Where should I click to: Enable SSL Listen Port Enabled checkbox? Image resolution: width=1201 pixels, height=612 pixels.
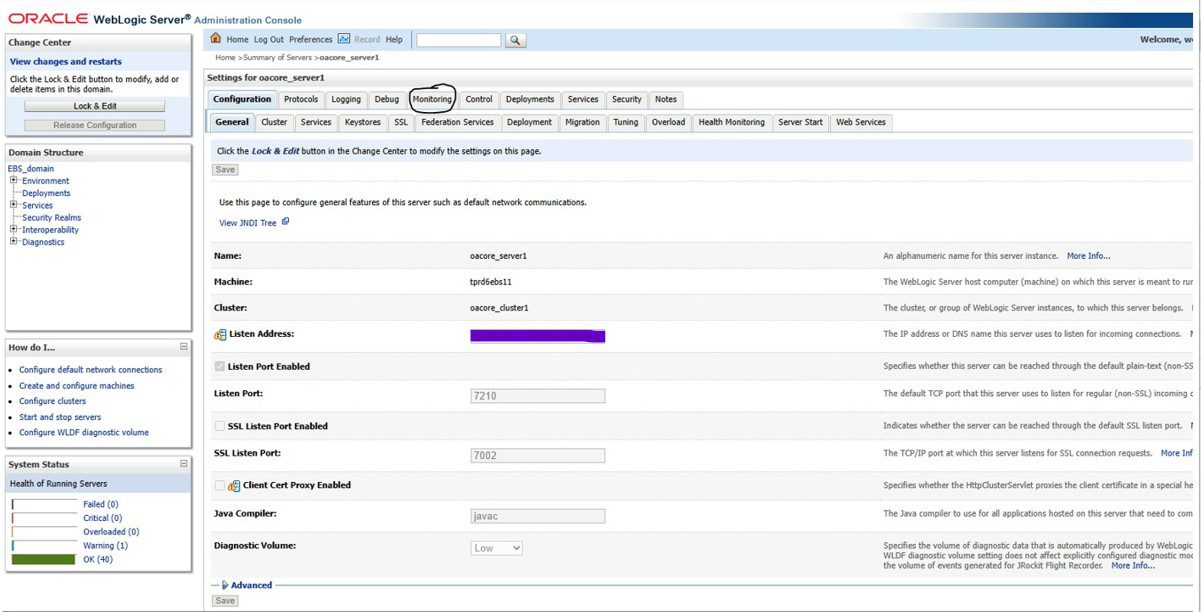coord(220,426)
